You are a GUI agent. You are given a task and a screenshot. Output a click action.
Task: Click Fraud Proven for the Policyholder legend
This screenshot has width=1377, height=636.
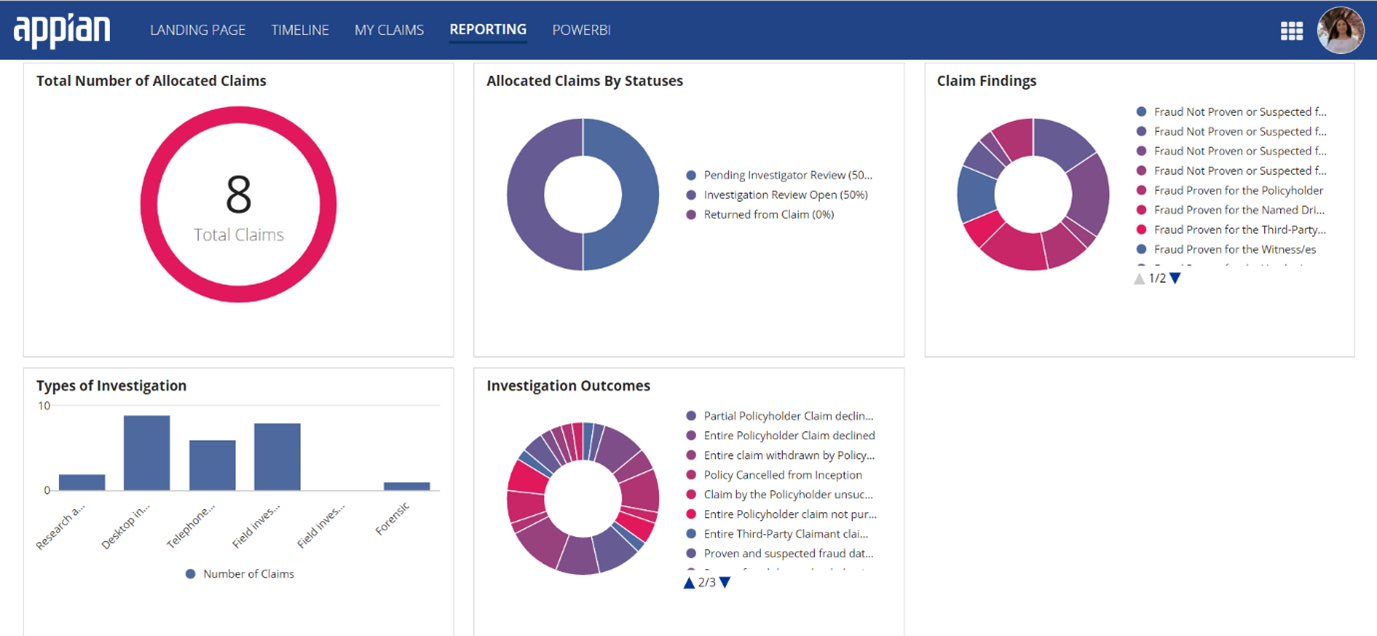[x=1237, y=191]
